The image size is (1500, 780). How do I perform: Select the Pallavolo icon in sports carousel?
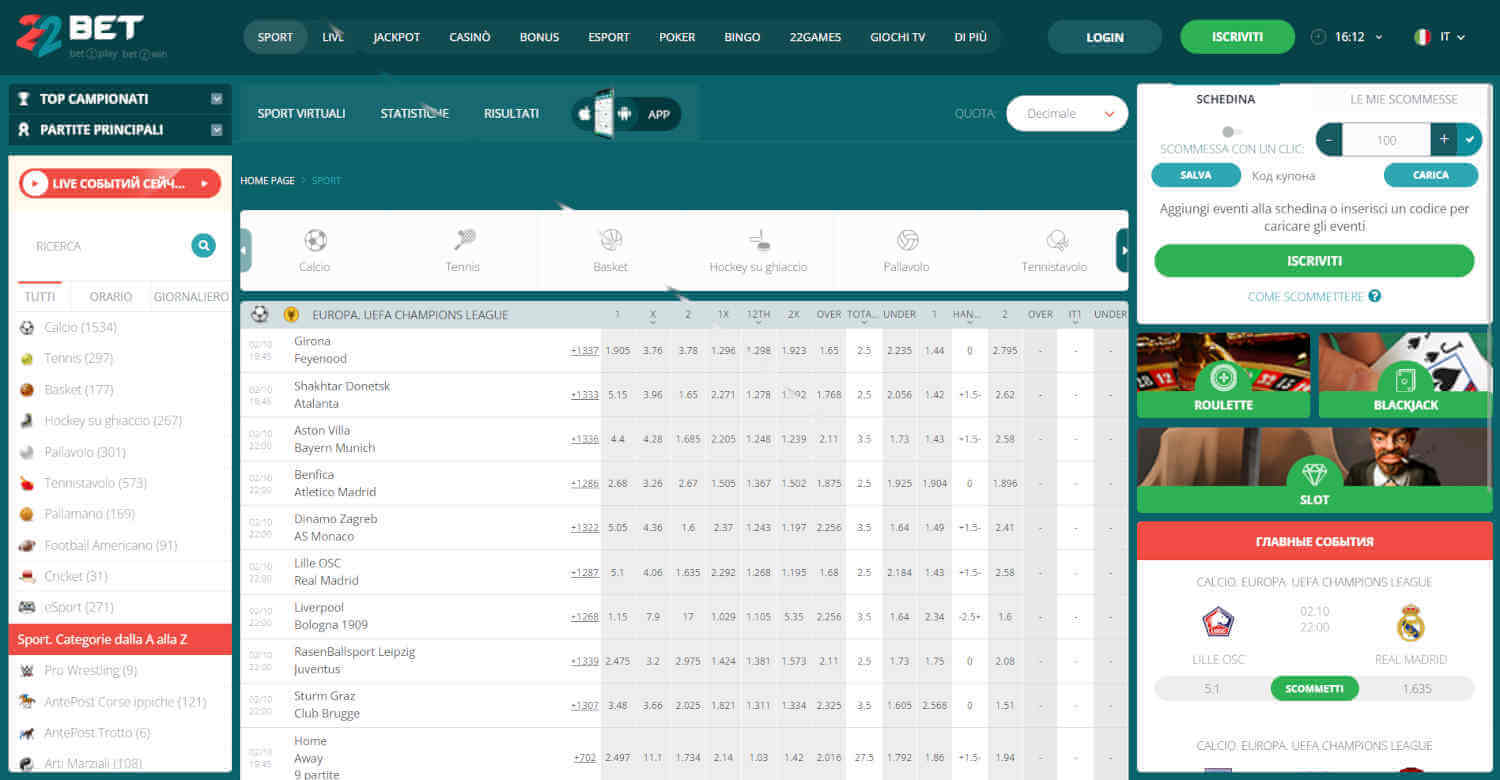tap(907, 240)
